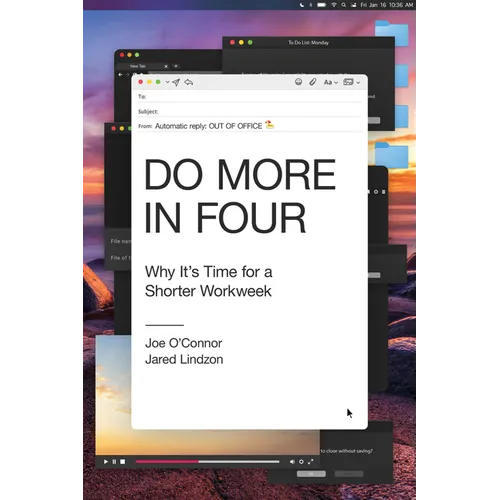Open the media player settings icon
Image resolution: width=500 pixels, height=500 pixels.
tap(301, 462)
